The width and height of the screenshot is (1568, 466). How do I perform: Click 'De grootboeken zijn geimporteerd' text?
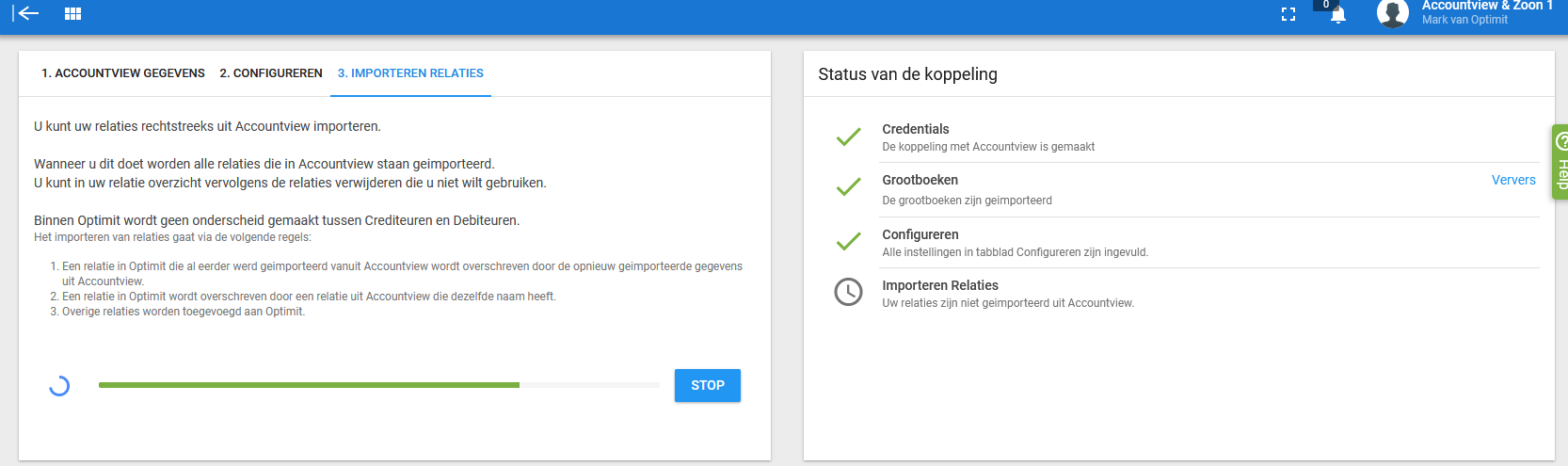click(967, 201)
